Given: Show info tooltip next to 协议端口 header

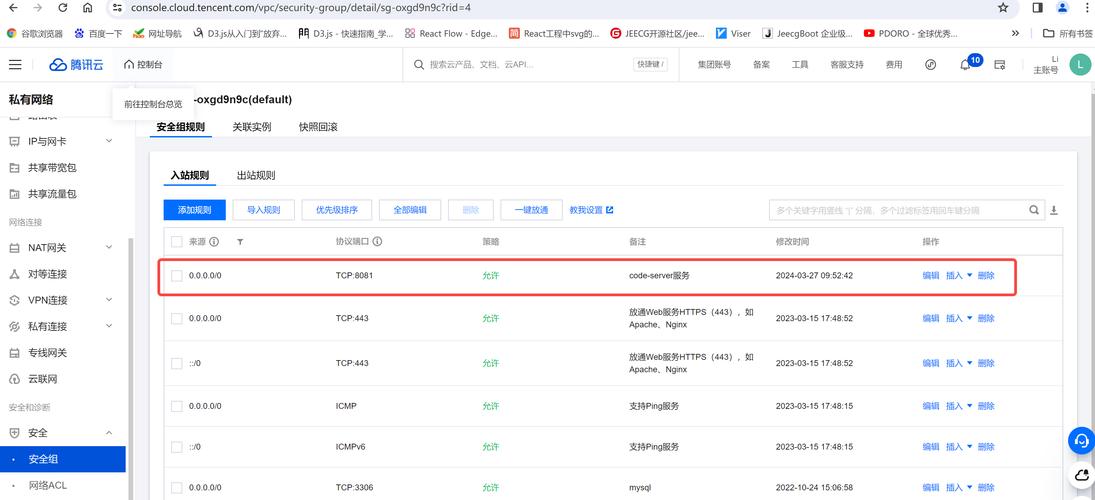Looking at the screenshot, I should [x=377, y=242].
